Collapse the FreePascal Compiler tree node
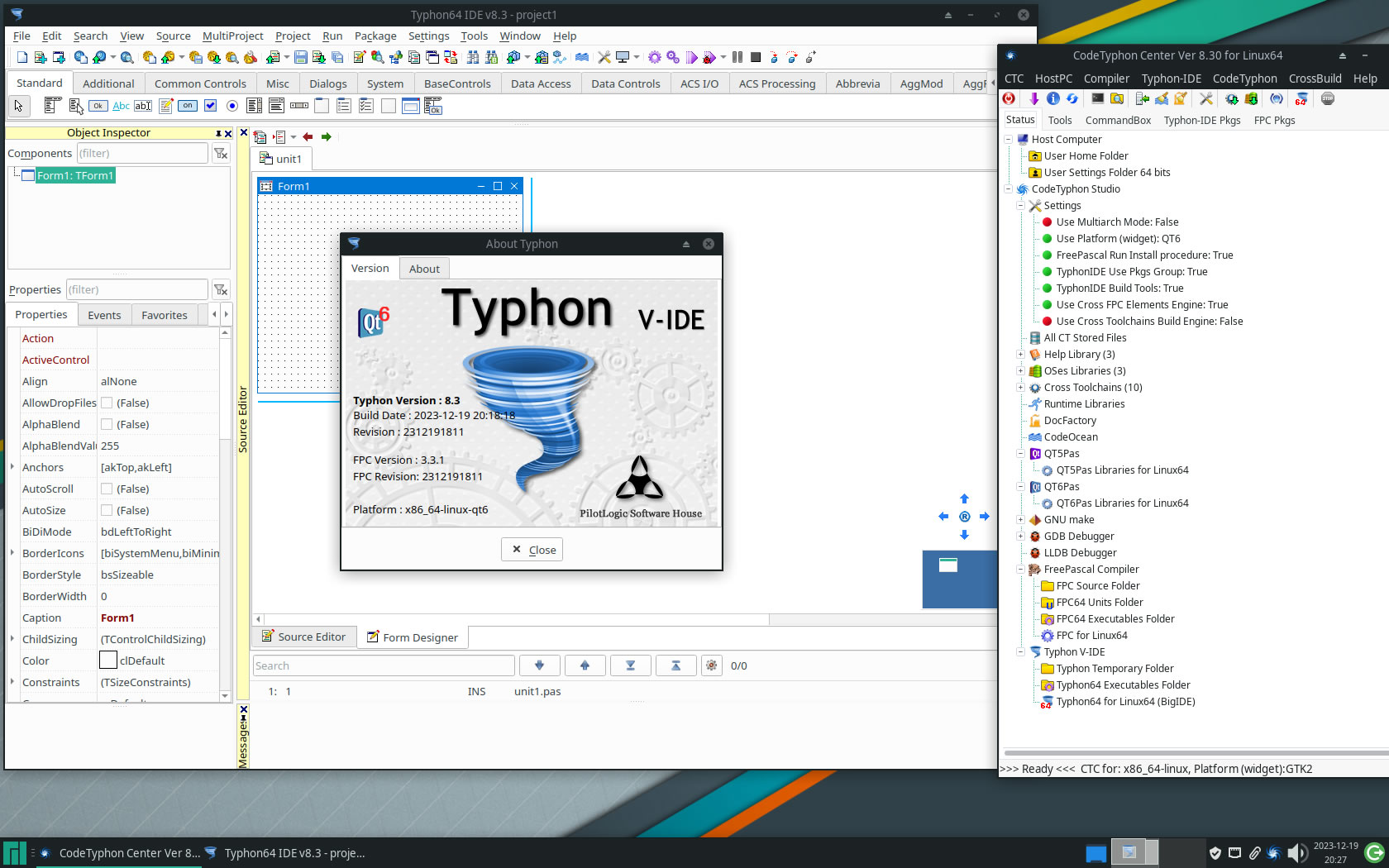Viewport: 1389px width, 868px height. pos(1020,569)
